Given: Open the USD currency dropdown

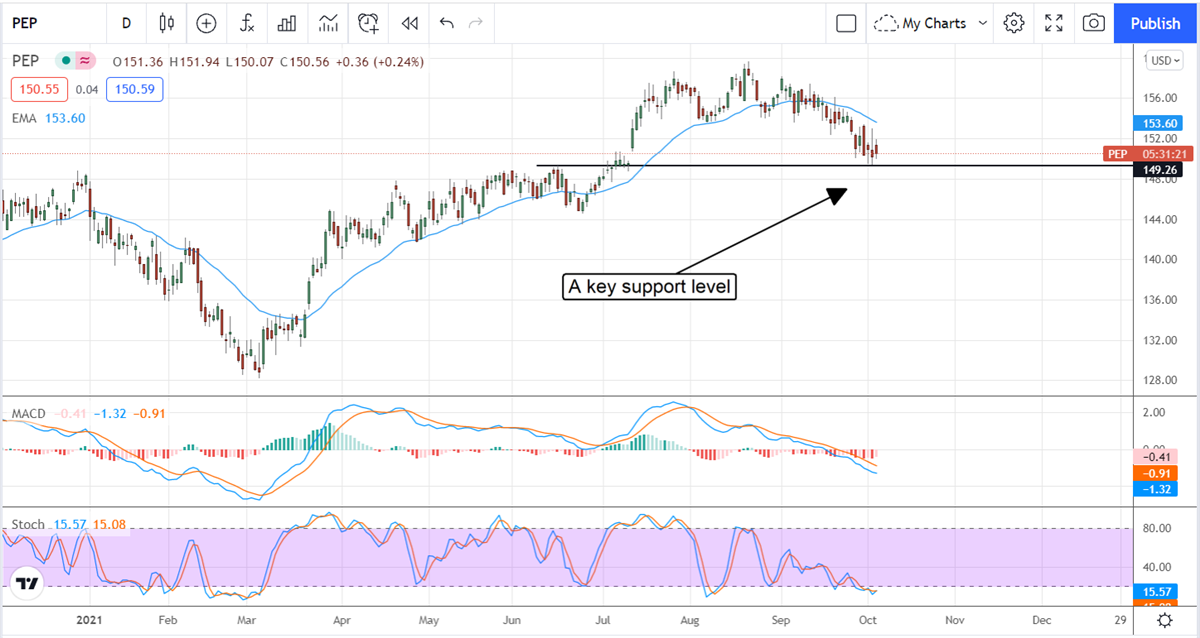Looking at the screenshot, I should pyautogui.click(x=1164, y=60).
